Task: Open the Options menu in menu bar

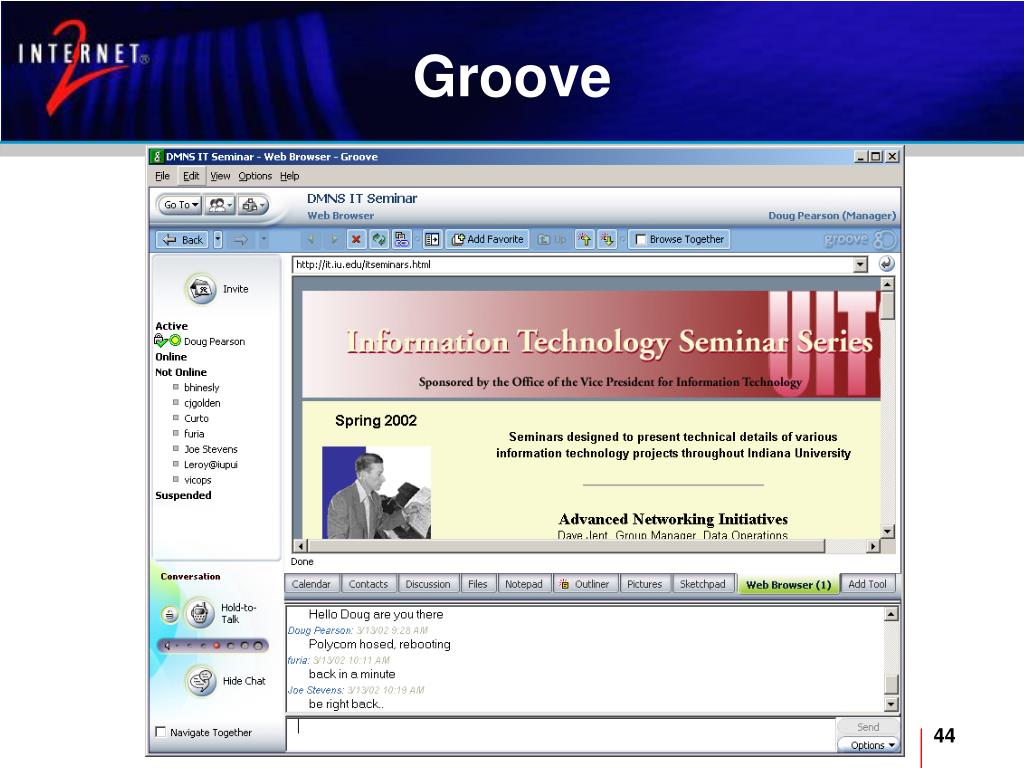Action: pyautogui.click(x=255, y=176)
